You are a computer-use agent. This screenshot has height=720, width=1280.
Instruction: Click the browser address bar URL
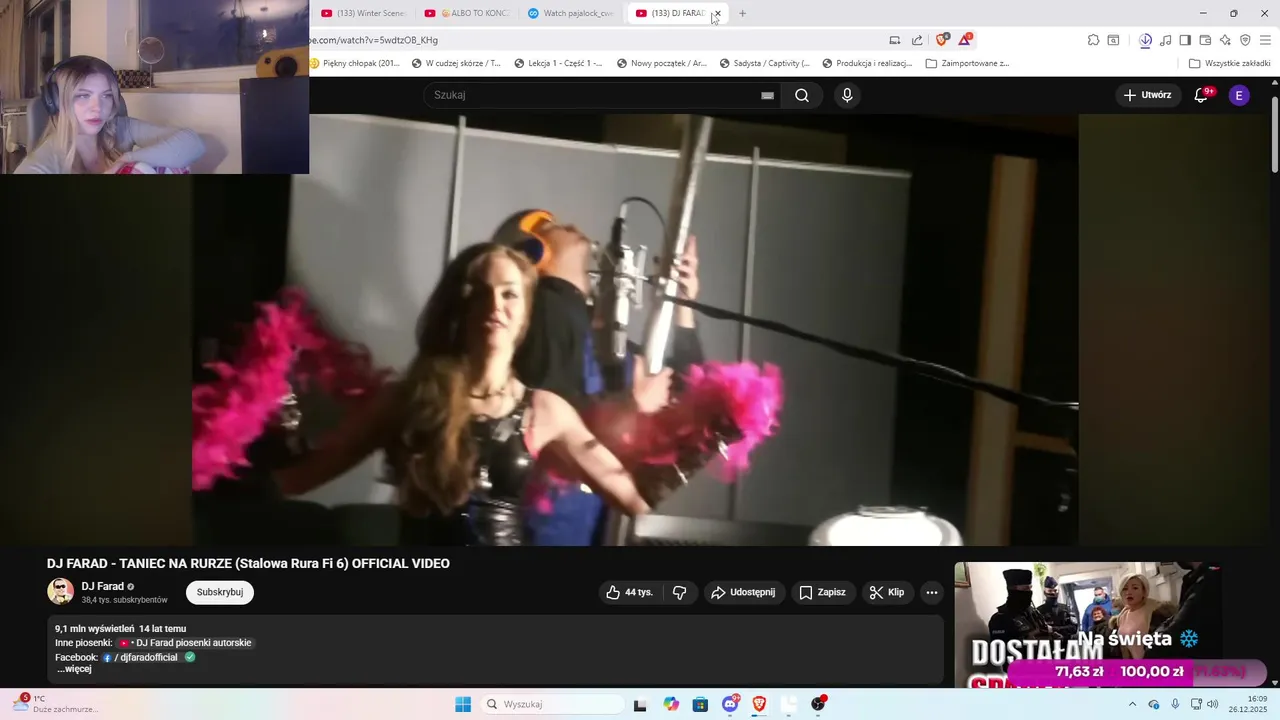click(x=374, y=40)
